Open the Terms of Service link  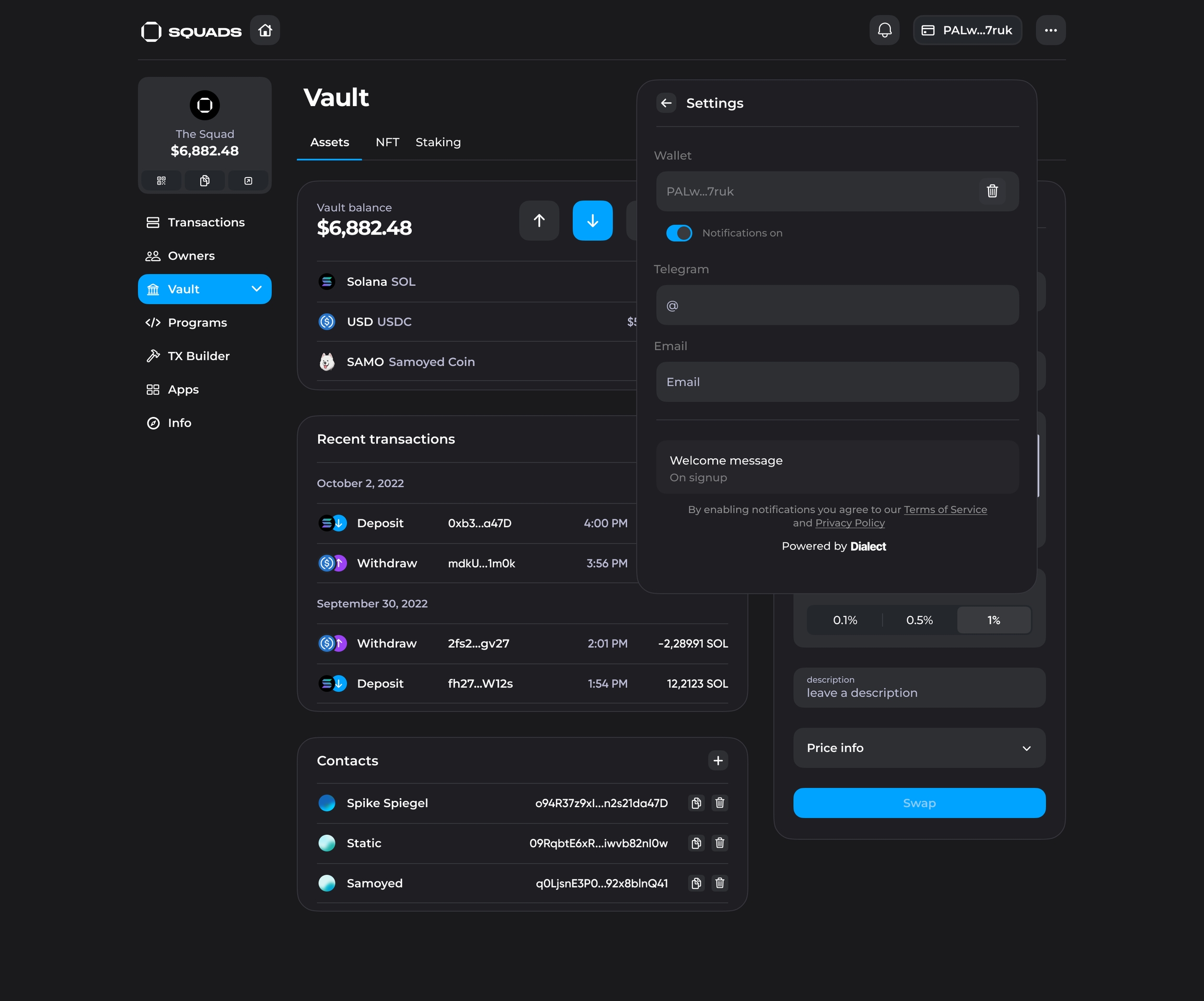[945, 510]
